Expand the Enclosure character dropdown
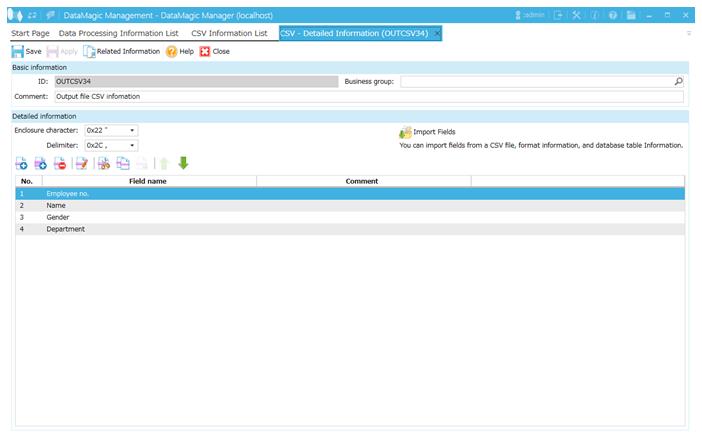 coord(132,130)
